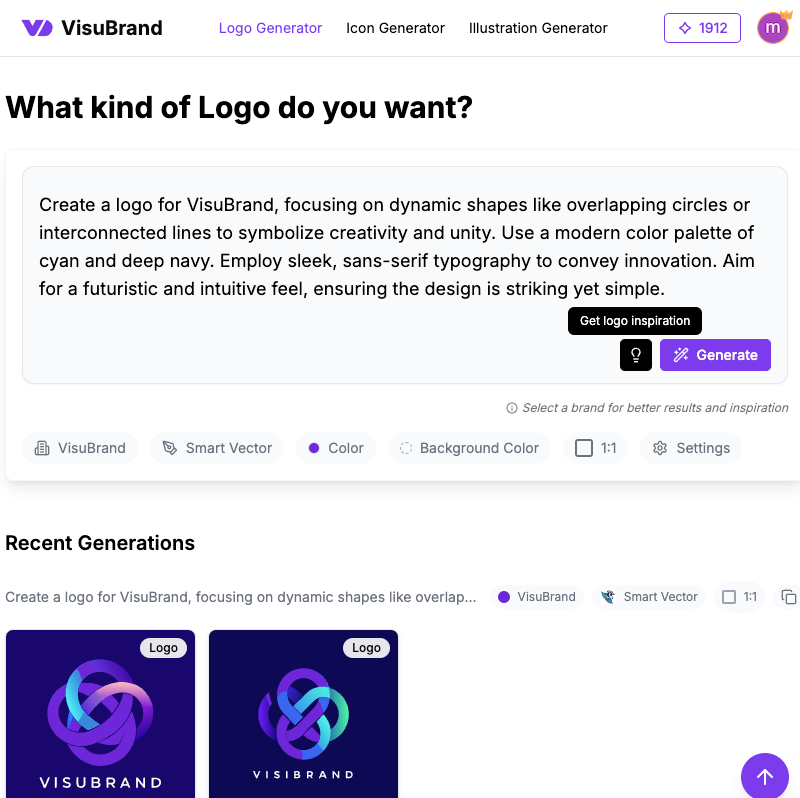This screenshot has height=798, width=800.
Task: Click the info icon beside brand hint
Action: [511, 408]
